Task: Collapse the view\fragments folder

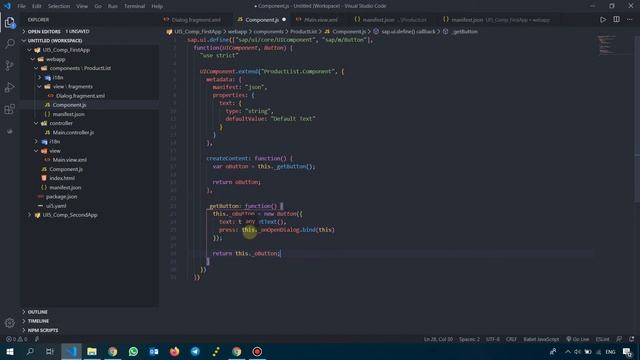Action: tap(72, 87)
